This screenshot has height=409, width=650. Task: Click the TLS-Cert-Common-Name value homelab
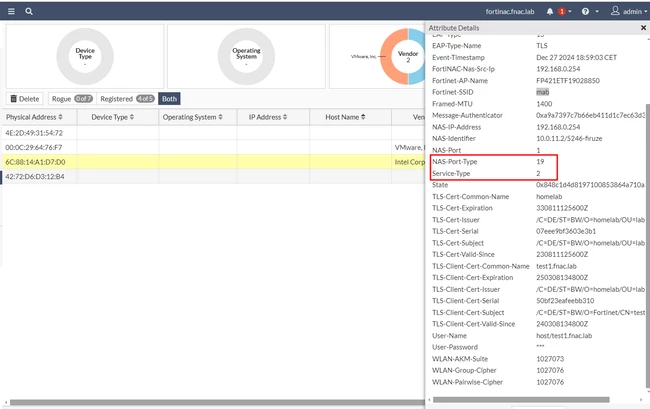(x=549, y=196)
